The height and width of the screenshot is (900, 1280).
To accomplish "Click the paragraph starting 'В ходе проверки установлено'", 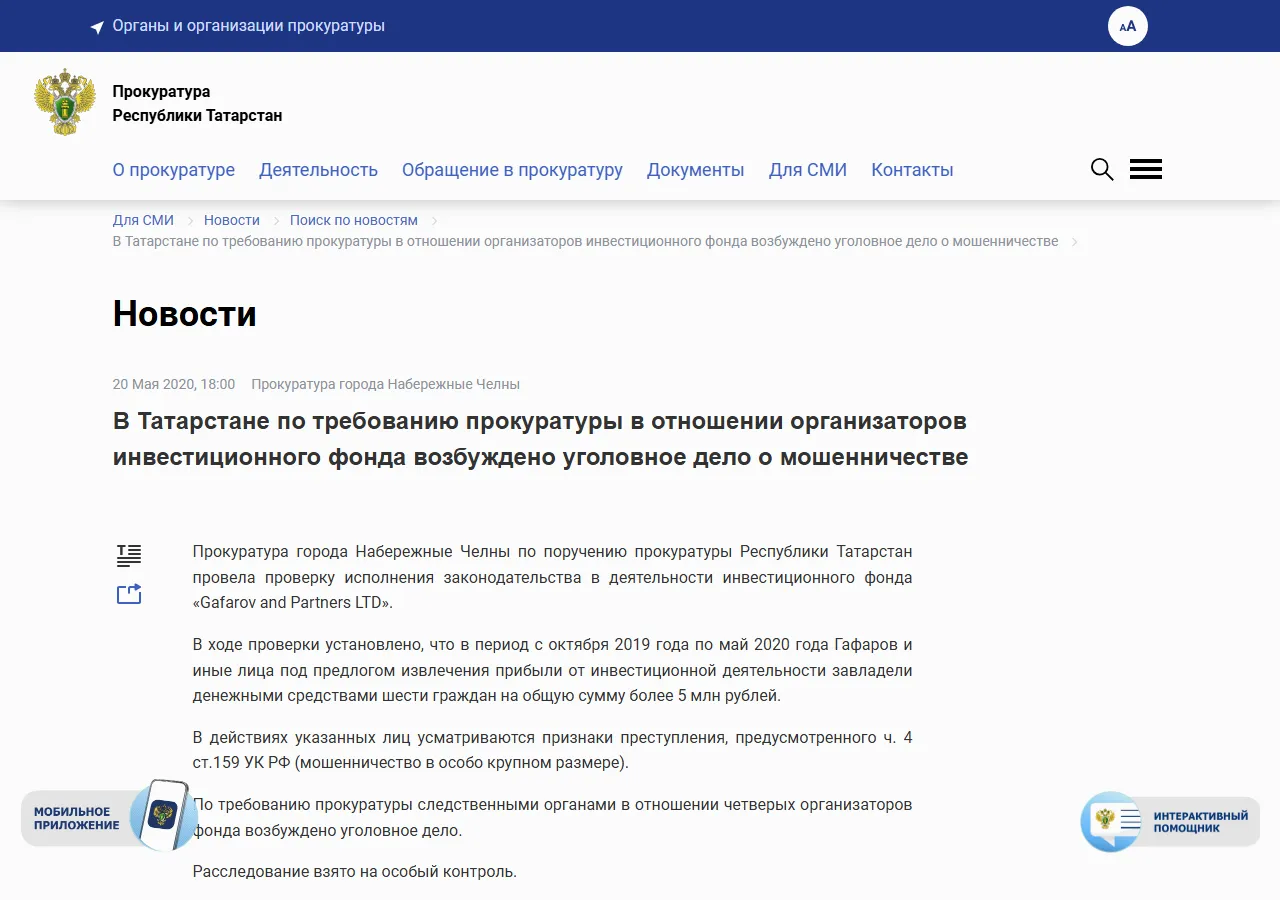I will click(x=552, y=670).
